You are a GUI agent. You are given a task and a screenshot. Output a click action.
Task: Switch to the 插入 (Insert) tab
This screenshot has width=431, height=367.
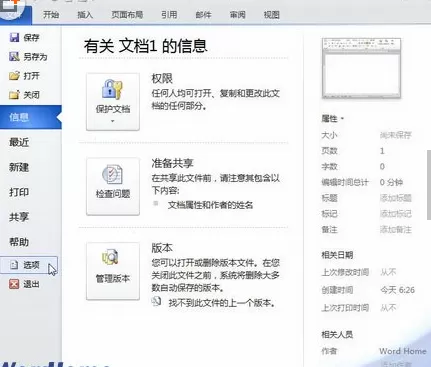pos(85,15)
